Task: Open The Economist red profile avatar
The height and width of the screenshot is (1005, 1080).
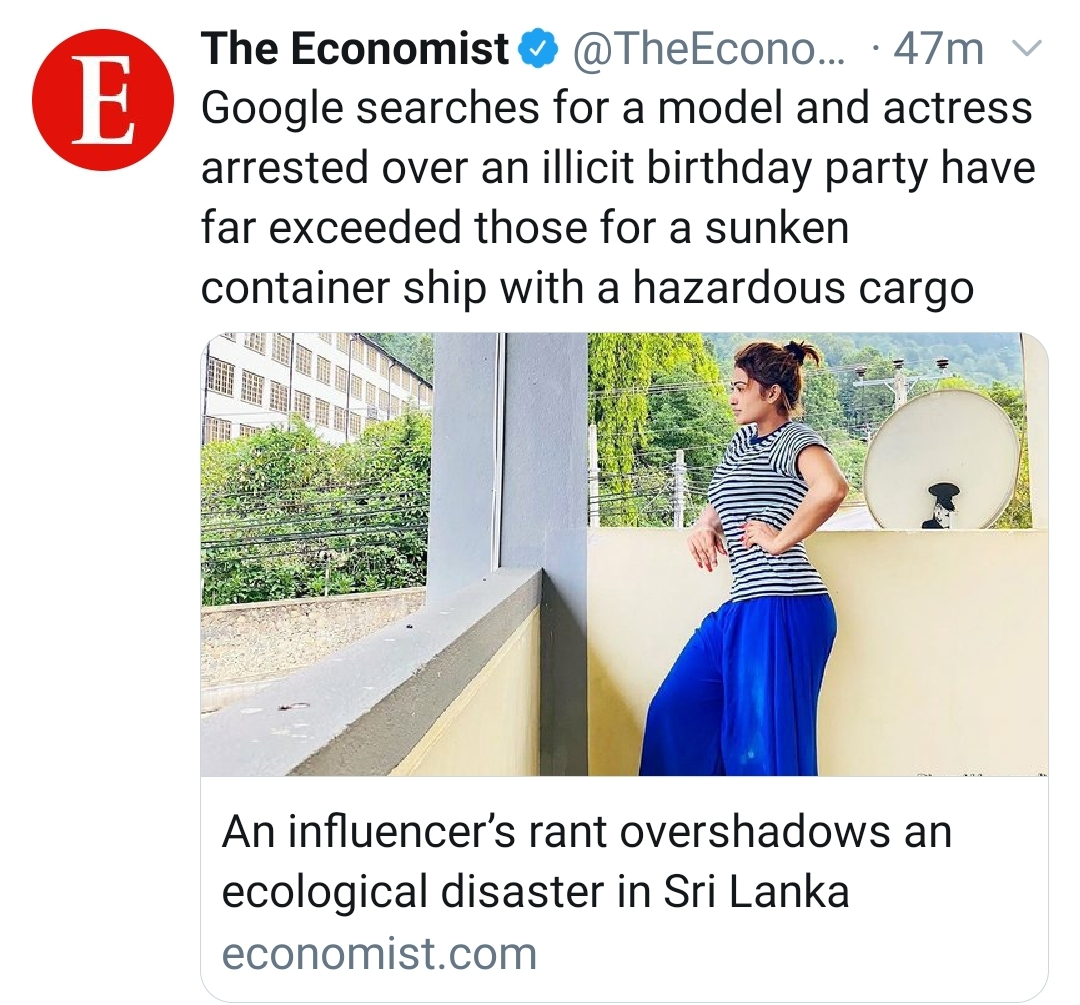Action: pos(103,99)
